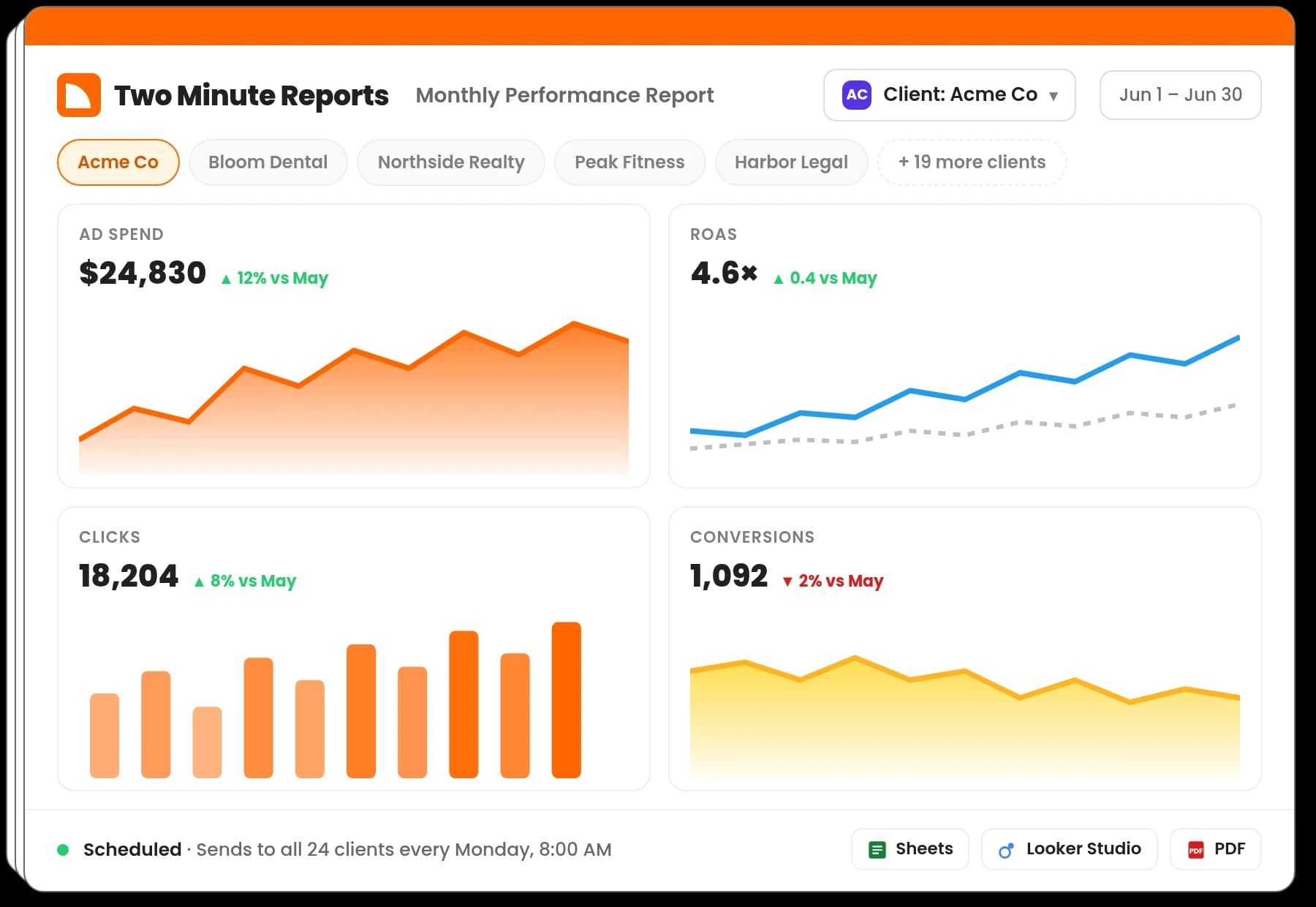Click the Monthly Performance Report title
This screenshot has width=1316, height=907.
click(x=564, y=95)
